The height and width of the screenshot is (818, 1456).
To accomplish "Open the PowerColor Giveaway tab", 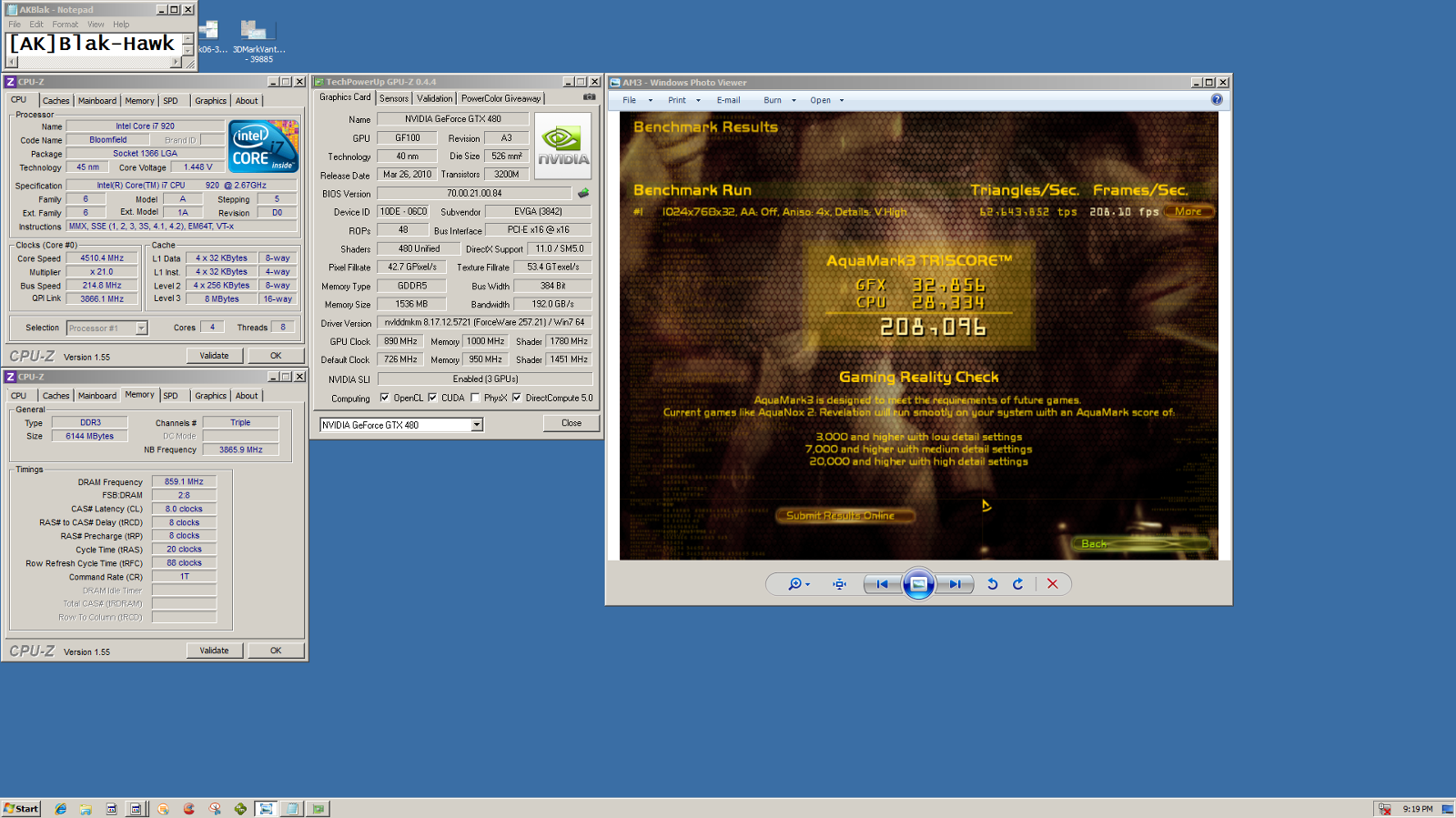I will (500, 98).
